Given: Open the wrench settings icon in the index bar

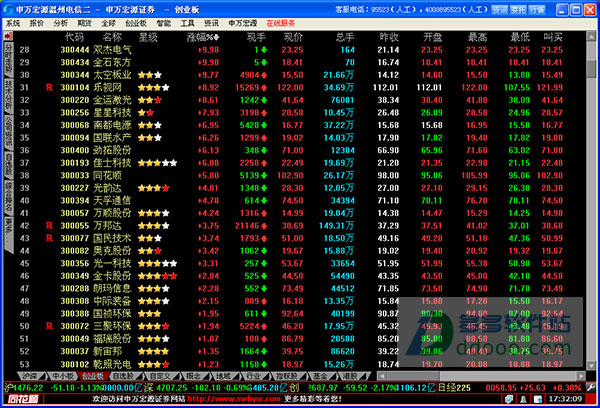Looking at the screenshot, I should pyautogui.click(x=591, y=387).
